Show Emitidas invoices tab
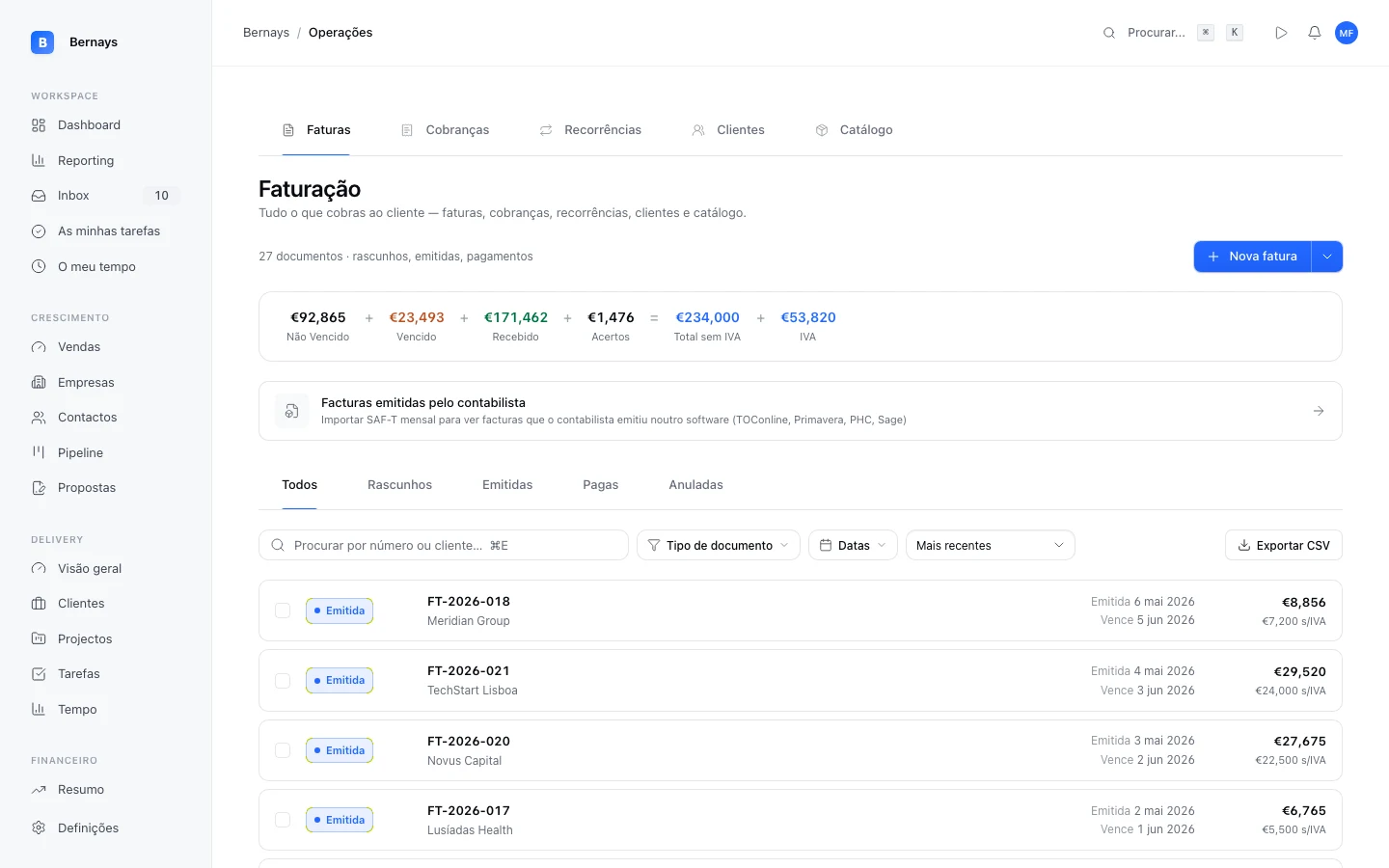The height and width of the screenshot is (868, 1389). point(507,485)
